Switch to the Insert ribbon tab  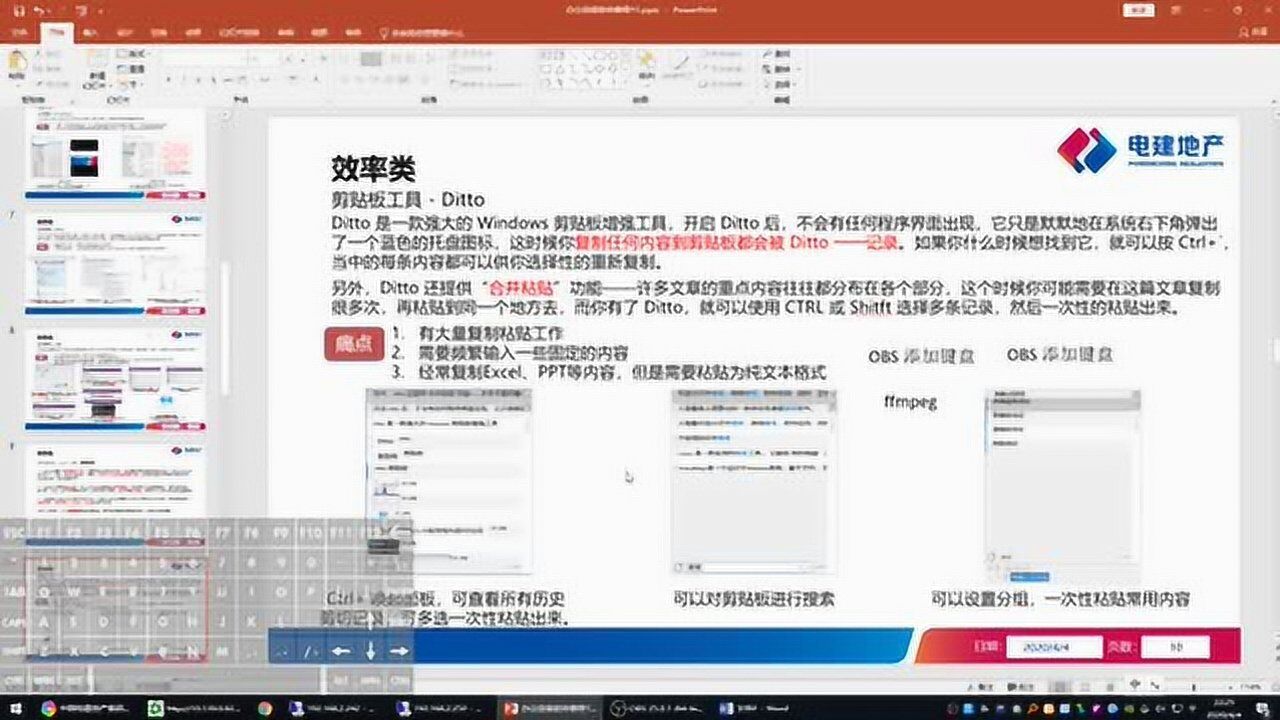[x=91, y=32]
